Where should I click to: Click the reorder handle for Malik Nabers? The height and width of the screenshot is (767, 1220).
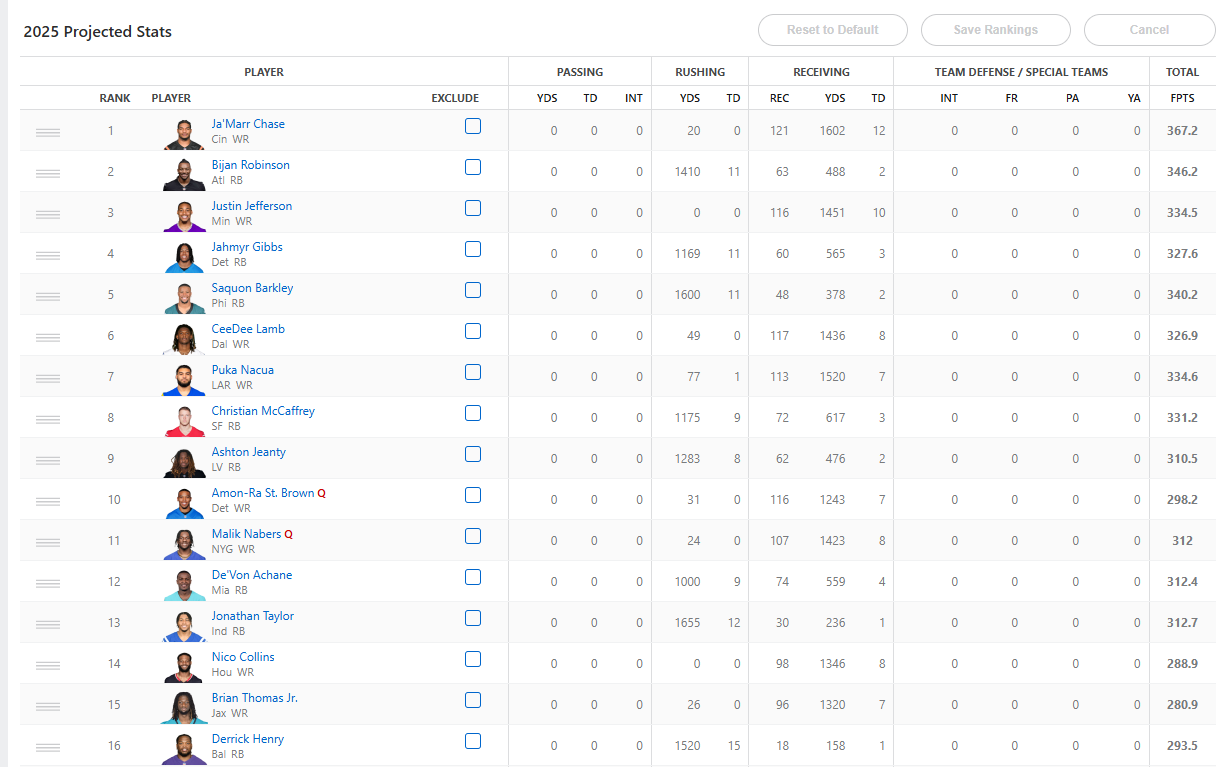(48, 542)
